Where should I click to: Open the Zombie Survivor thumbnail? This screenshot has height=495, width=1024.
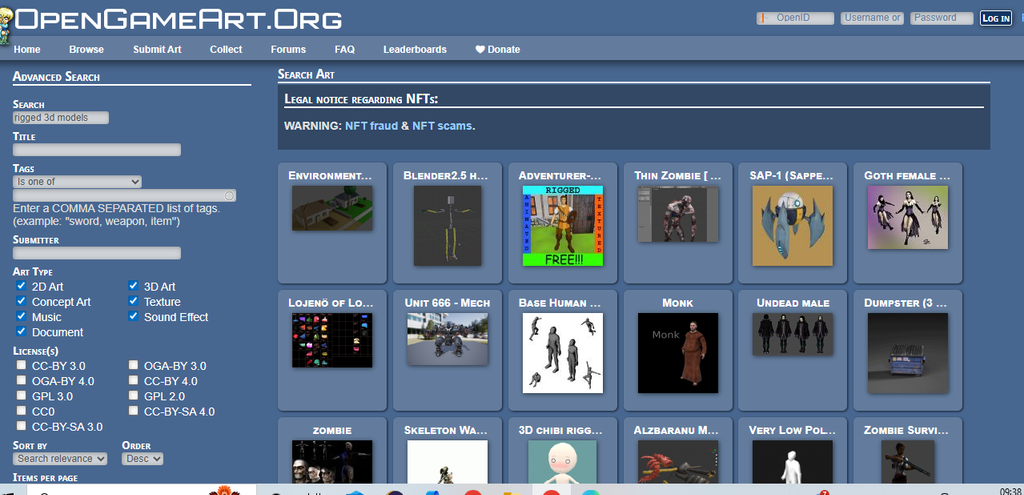[x=908, y=462]
